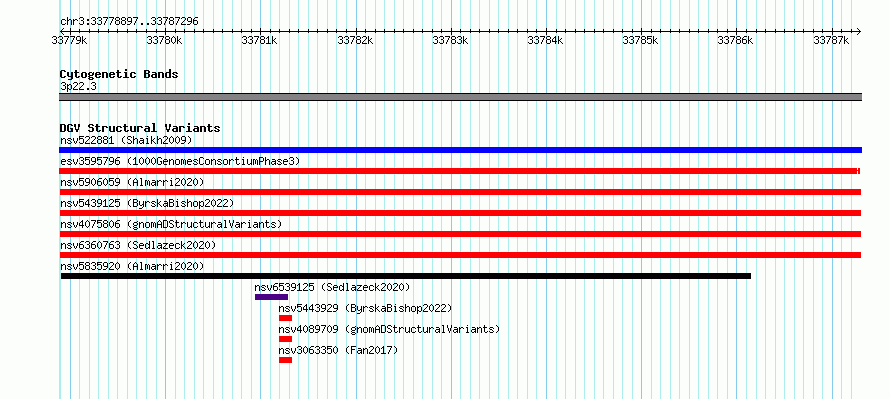The image size is (890, 399).
Task: Open the nsv5835920 (Almarri2020) label
Action: 132,266
